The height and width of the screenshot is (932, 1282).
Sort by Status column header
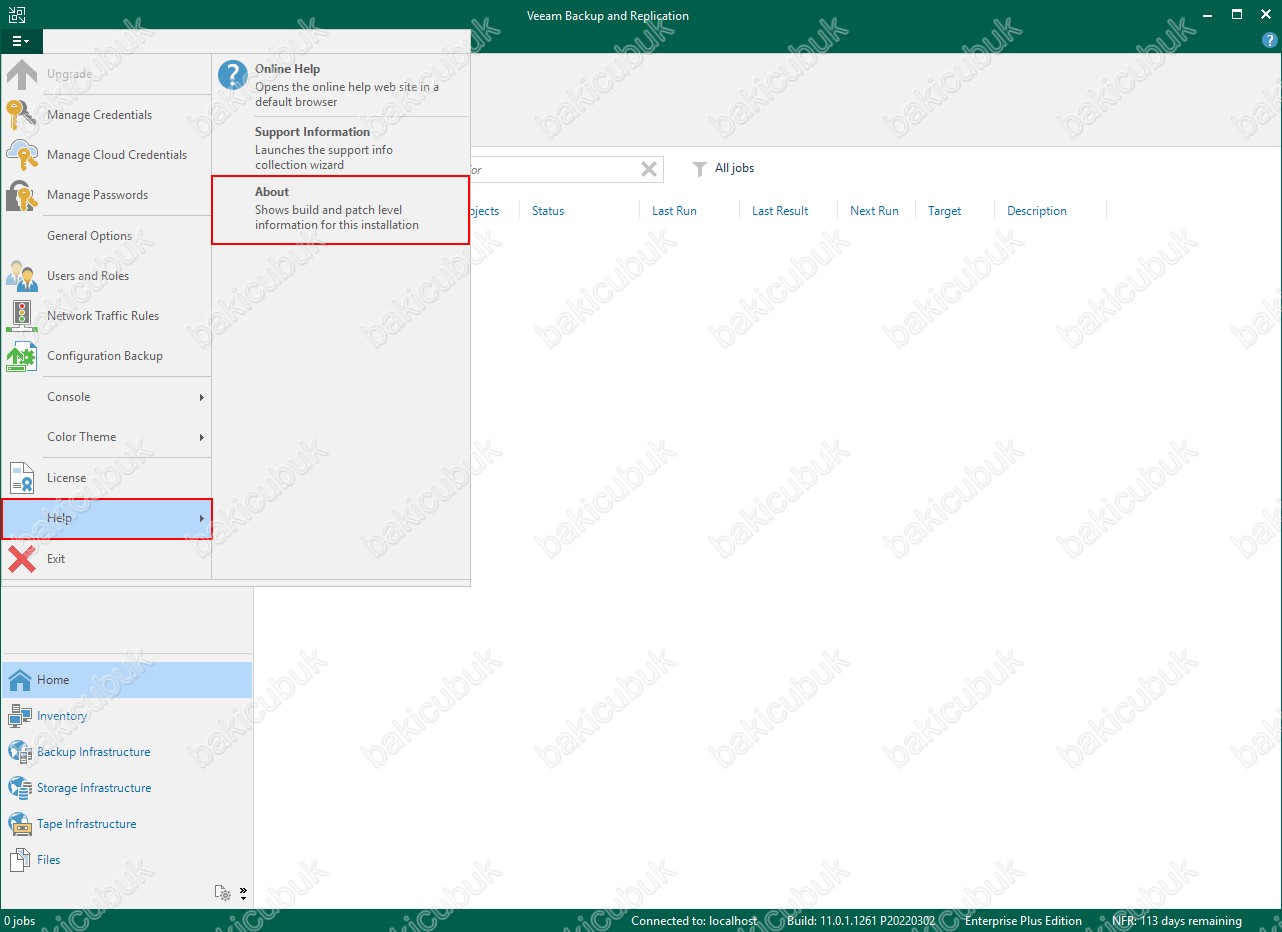pos(548,211)
